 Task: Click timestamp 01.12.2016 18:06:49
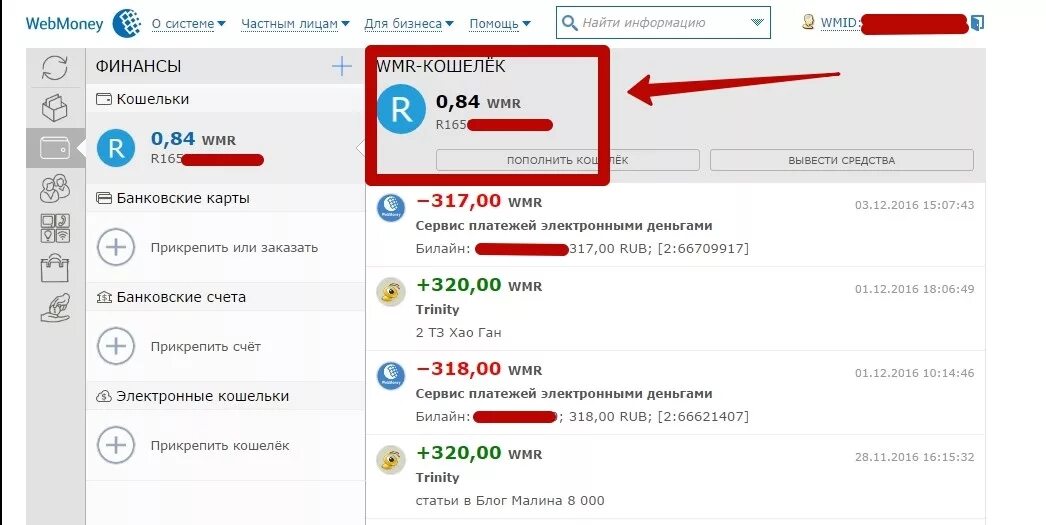coord(915,289)
